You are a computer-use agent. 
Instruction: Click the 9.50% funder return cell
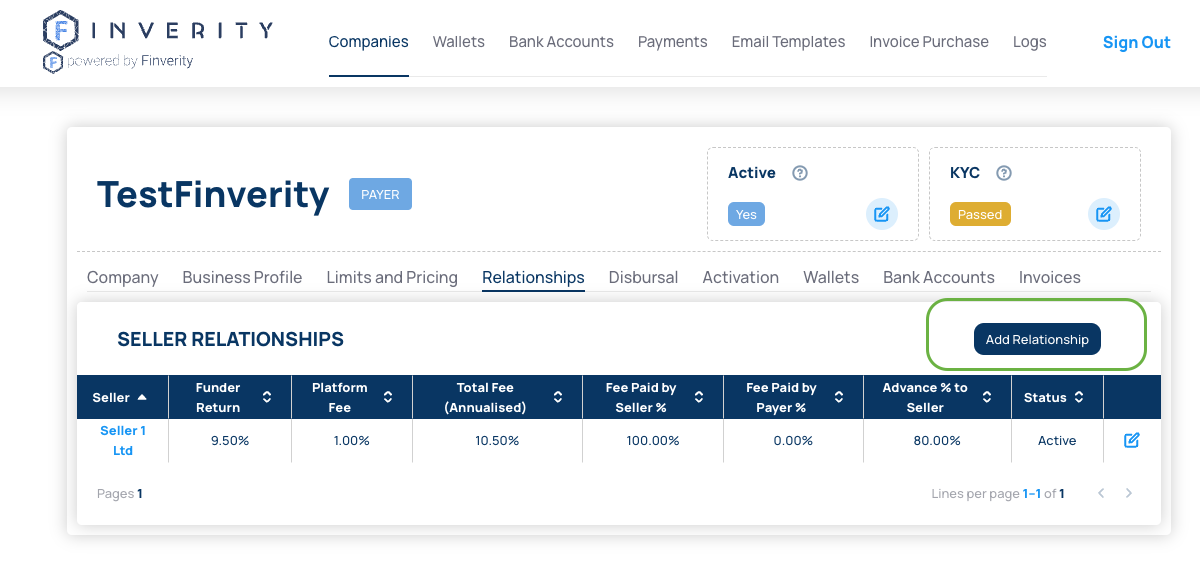coord(230,440)
